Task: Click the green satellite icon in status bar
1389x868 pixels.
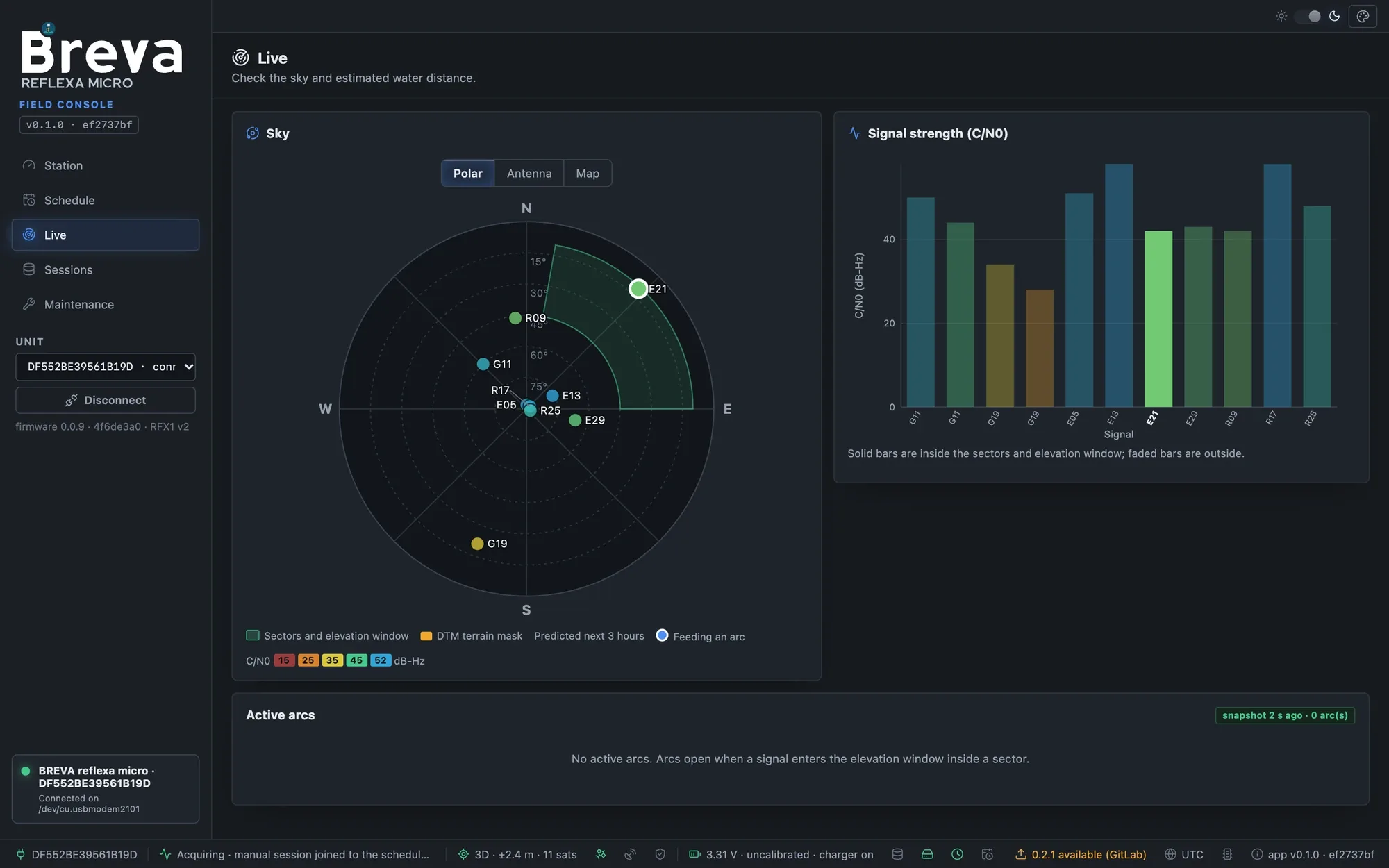Action: coord(601,855)
